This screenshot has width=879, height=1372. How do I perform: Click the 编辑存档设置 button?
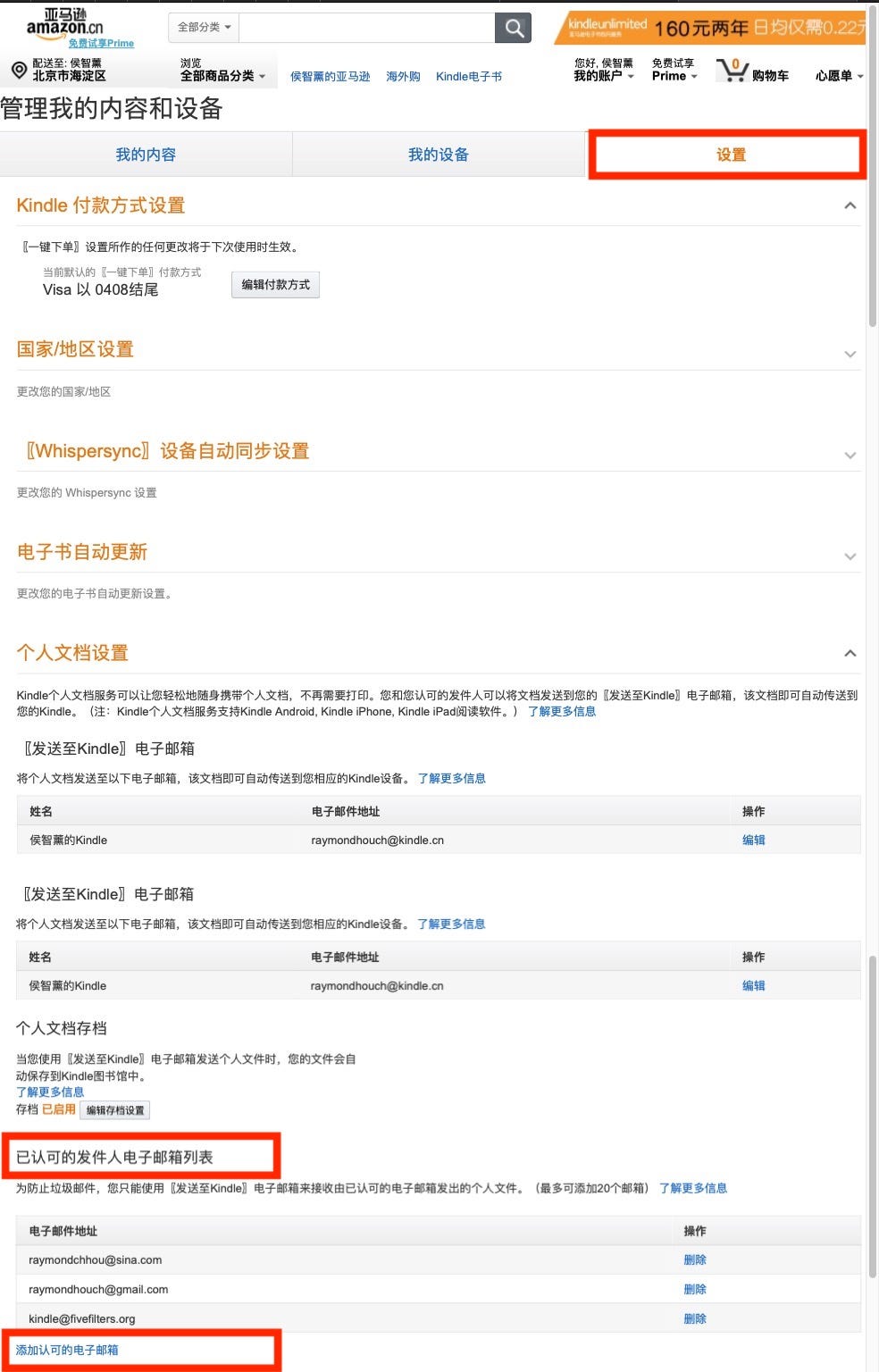tap(115, 1110)
